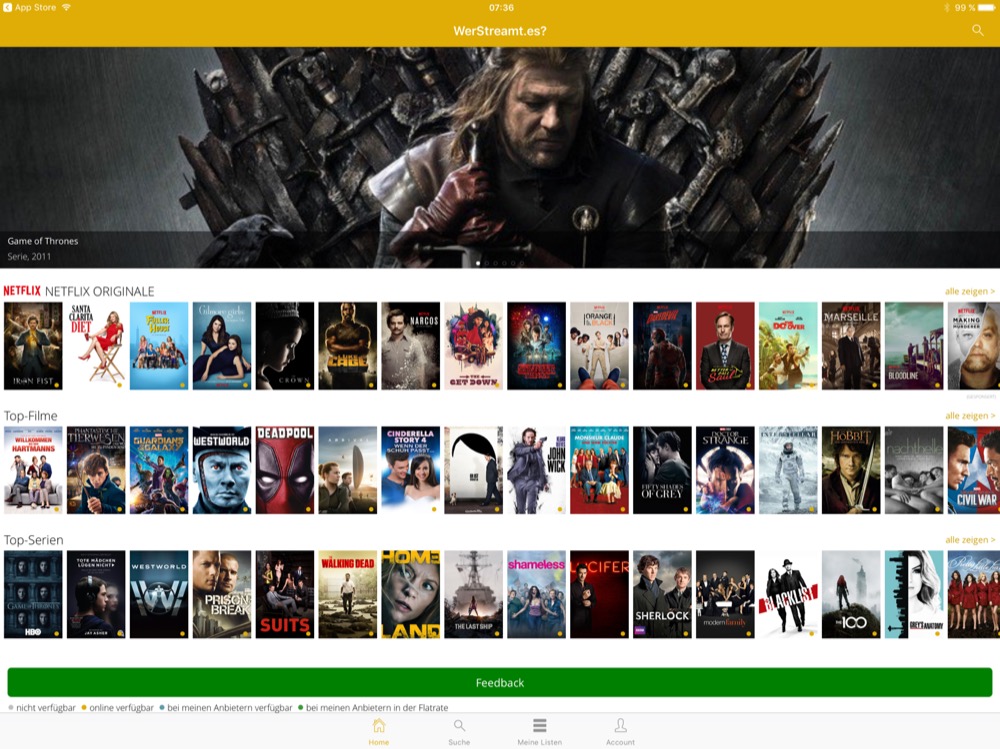This screenshot has height=749, width=1000.
Task: Open The Hobbit poster
Action: pos(851,470)
